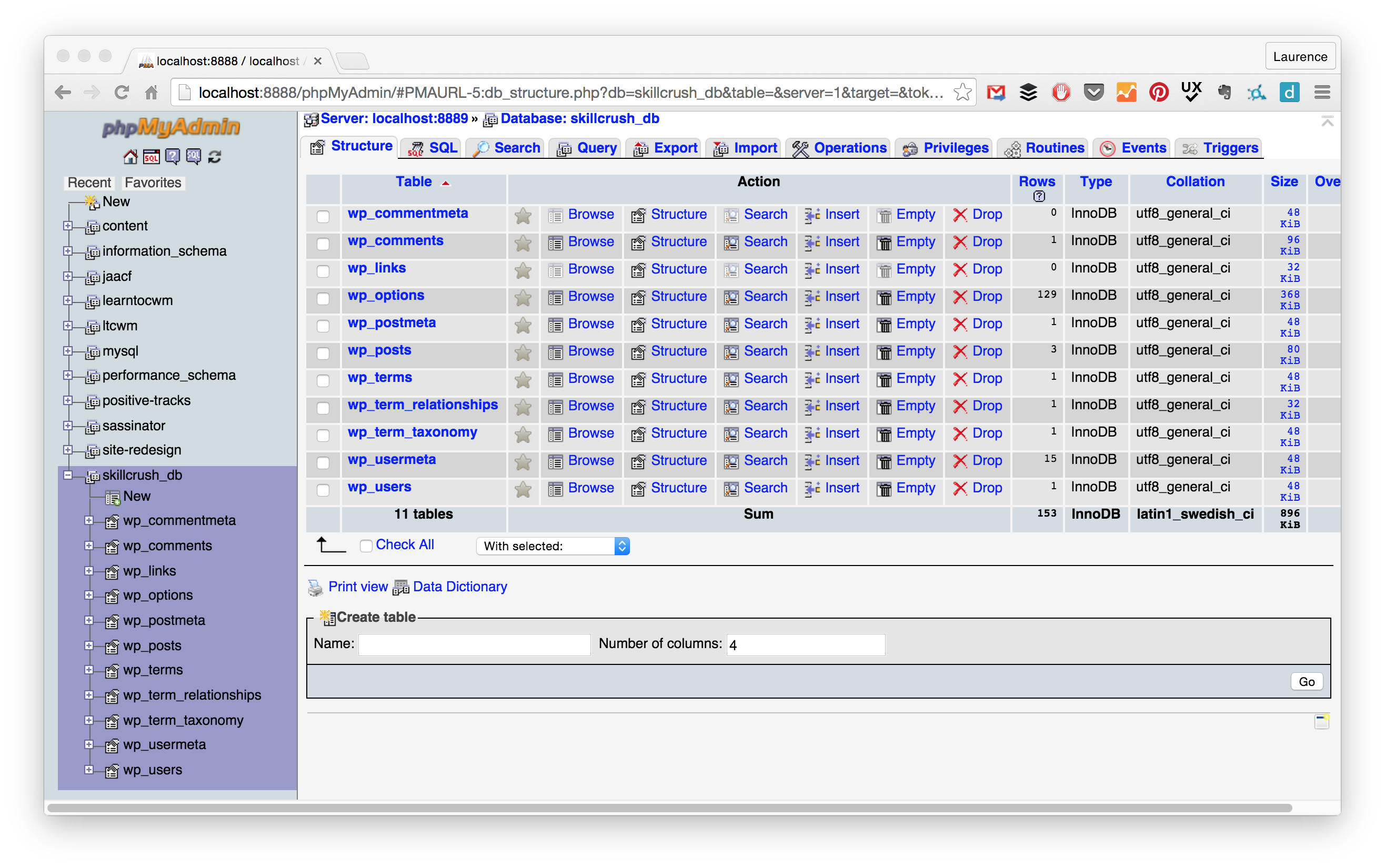Collapse the skillcrush_db tree node
The image size is (1385, 868).
click(68, 475)
